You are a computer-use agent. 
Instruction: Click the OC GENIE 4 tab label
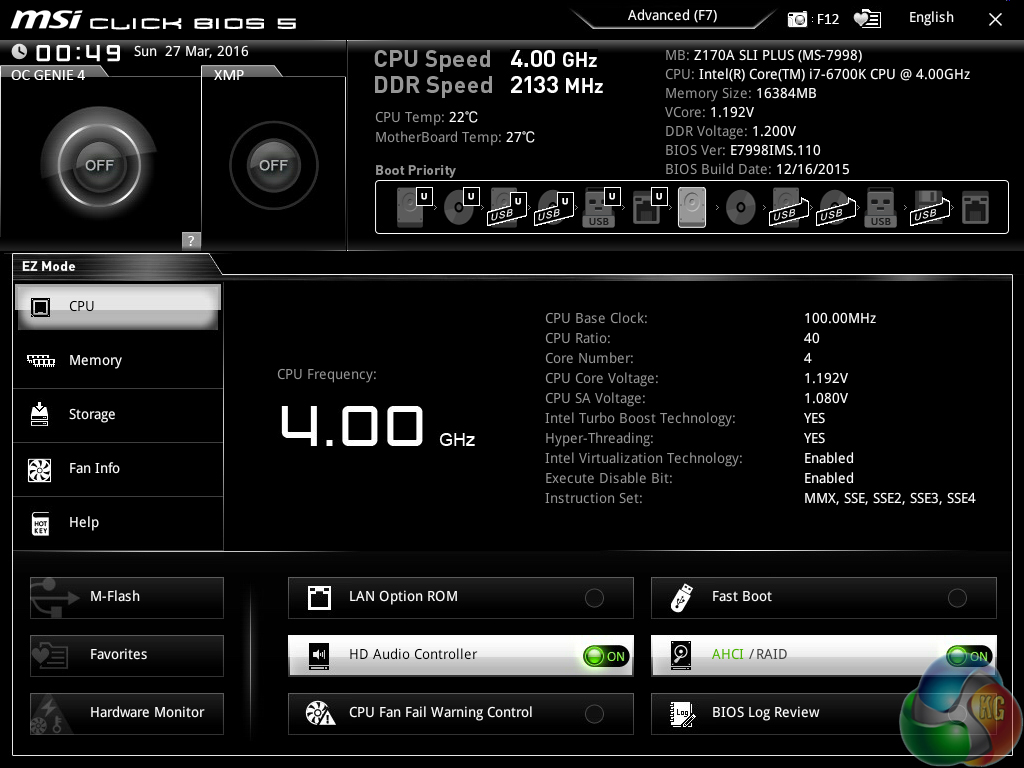48,75
